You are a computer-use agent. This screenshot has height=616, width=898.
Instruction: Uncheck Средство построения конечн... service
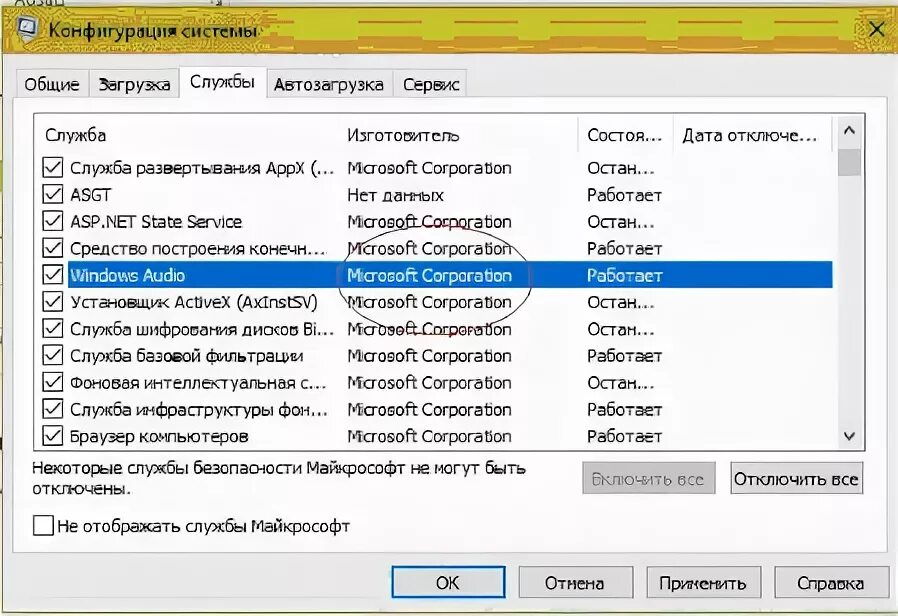53,248
